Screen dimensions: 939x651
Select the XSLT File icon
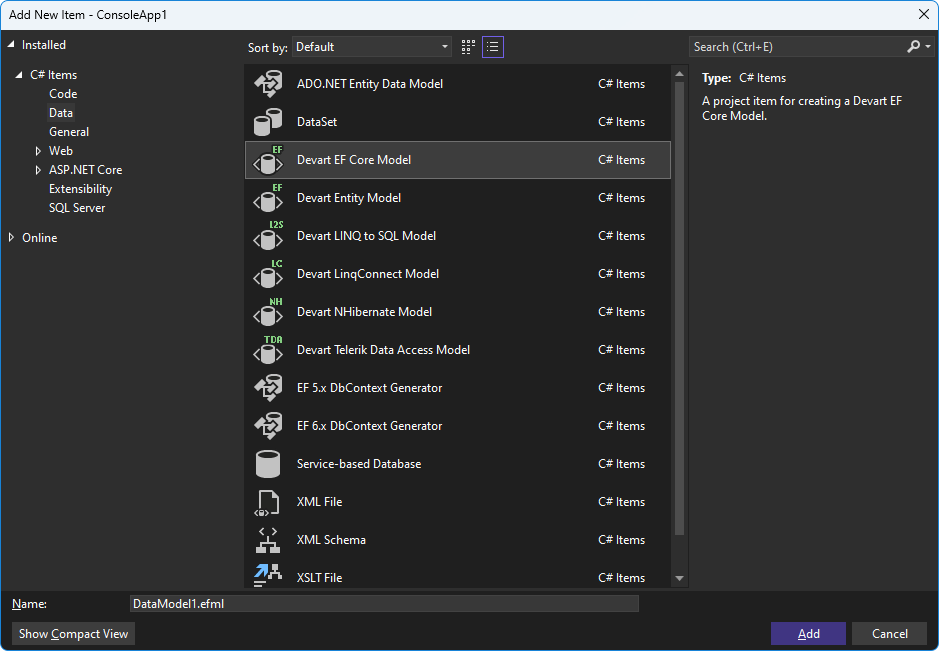267,576
